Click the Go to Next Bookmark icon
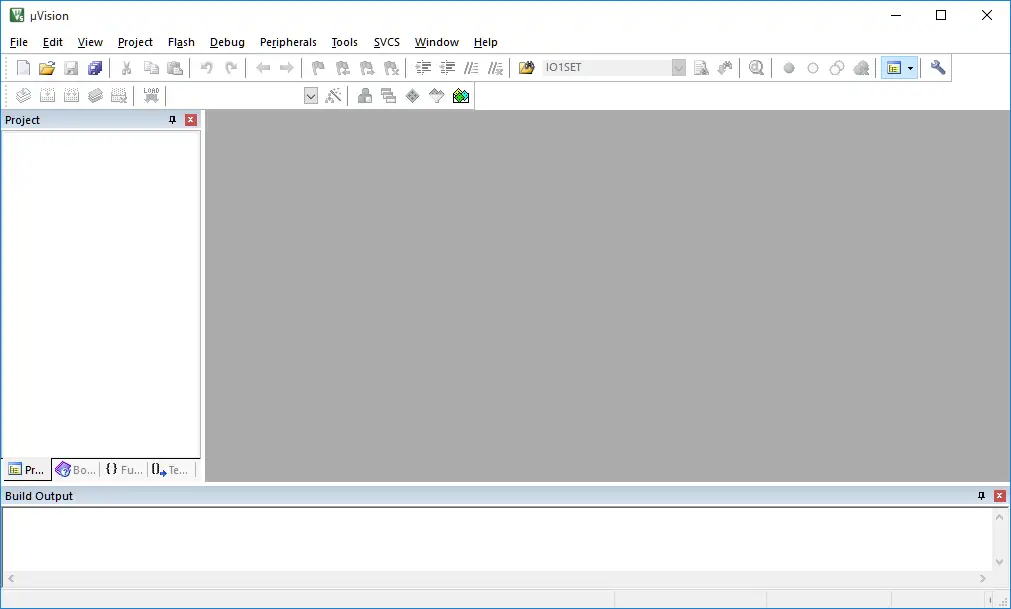This screenshot has width=1011, height=609. coord(366,68)
